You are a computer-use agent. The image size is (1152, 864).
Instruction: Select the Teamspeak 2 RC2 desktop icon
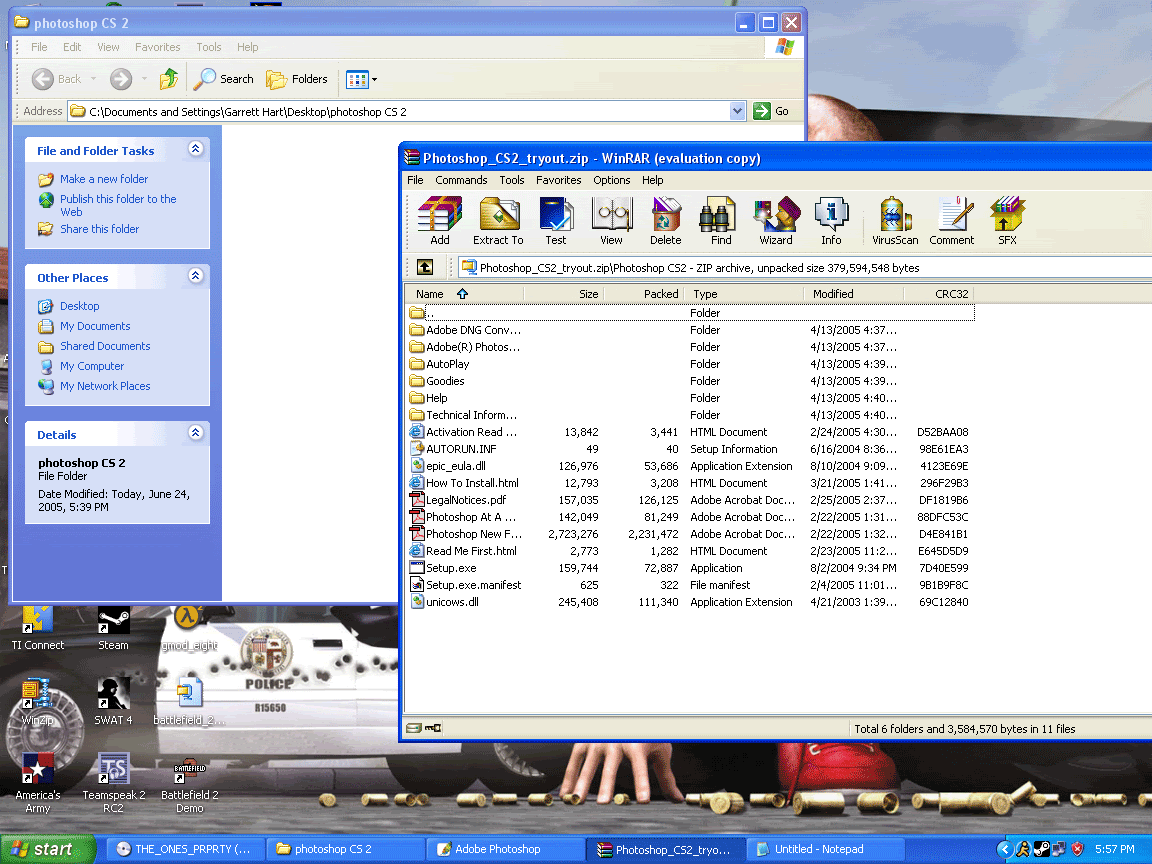click(x=114, y=783)
